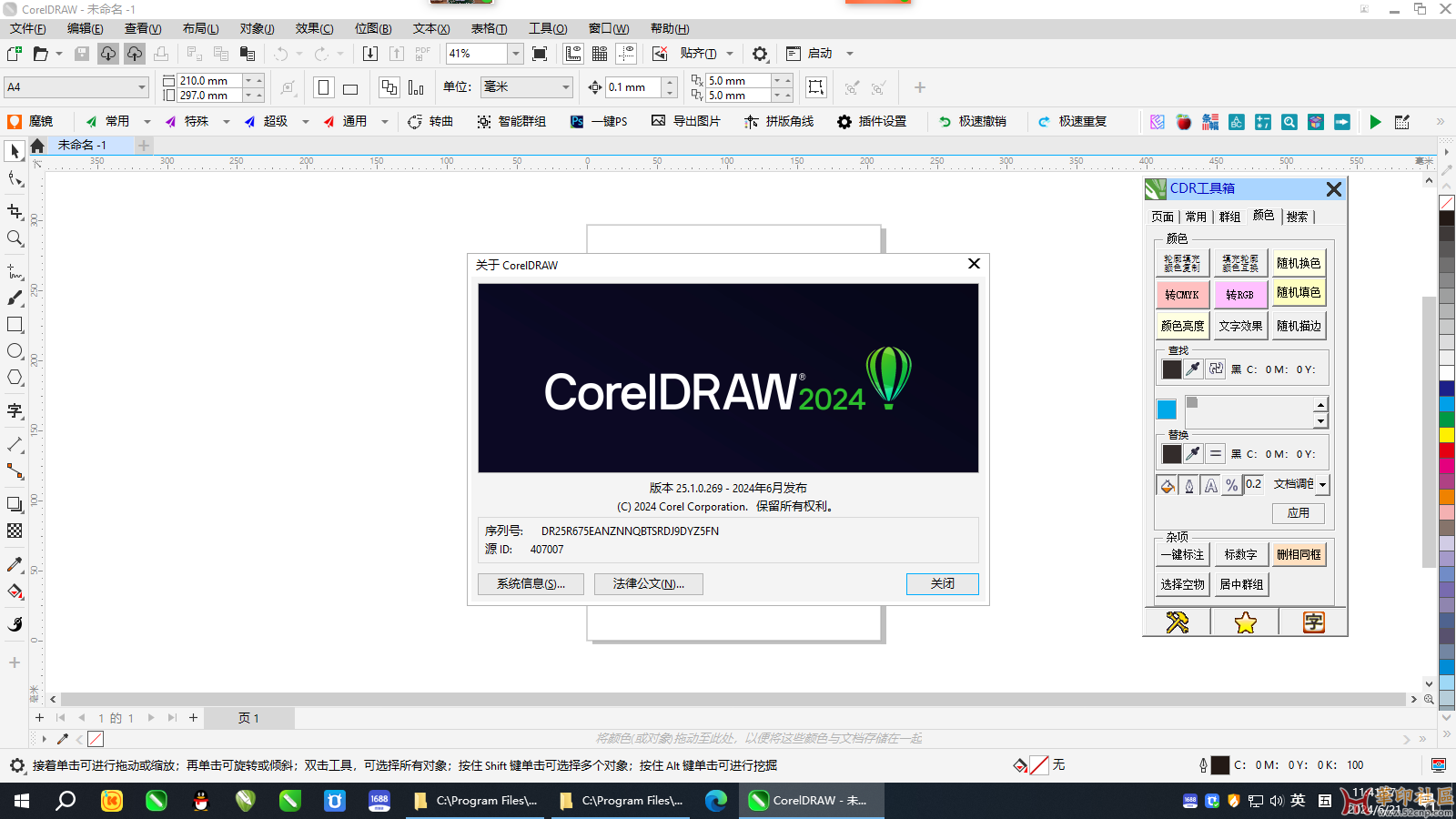Image resolution: width=1456 pixels, height=819 pixels.
Task: Click the red apple plugin icon
Action: pos(1184,121)
